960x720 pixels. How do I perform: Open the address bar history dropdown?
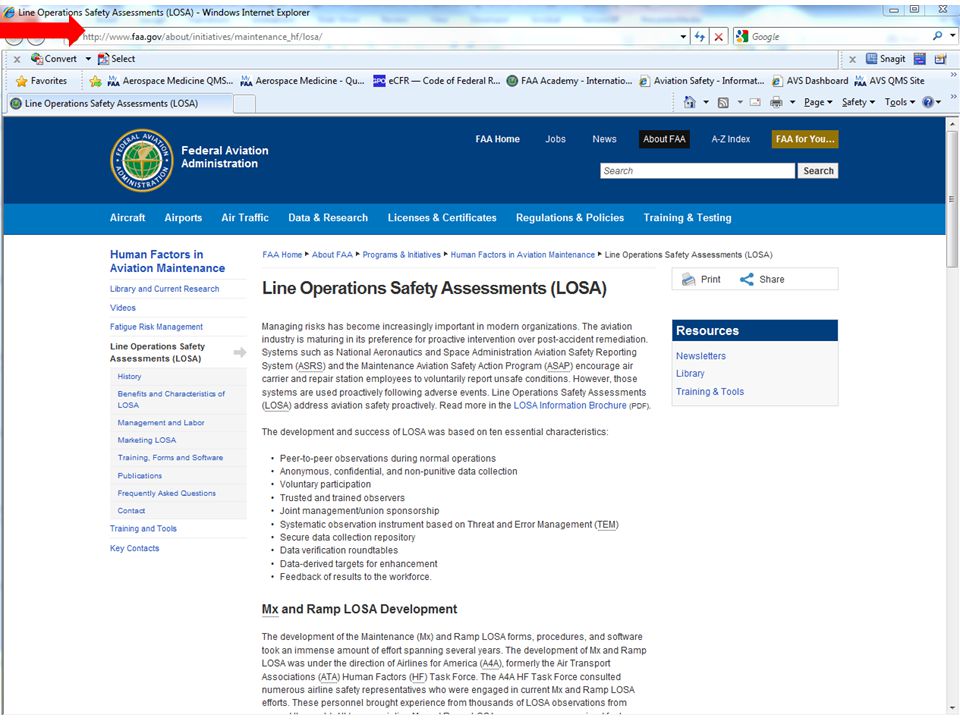(683, 37)
